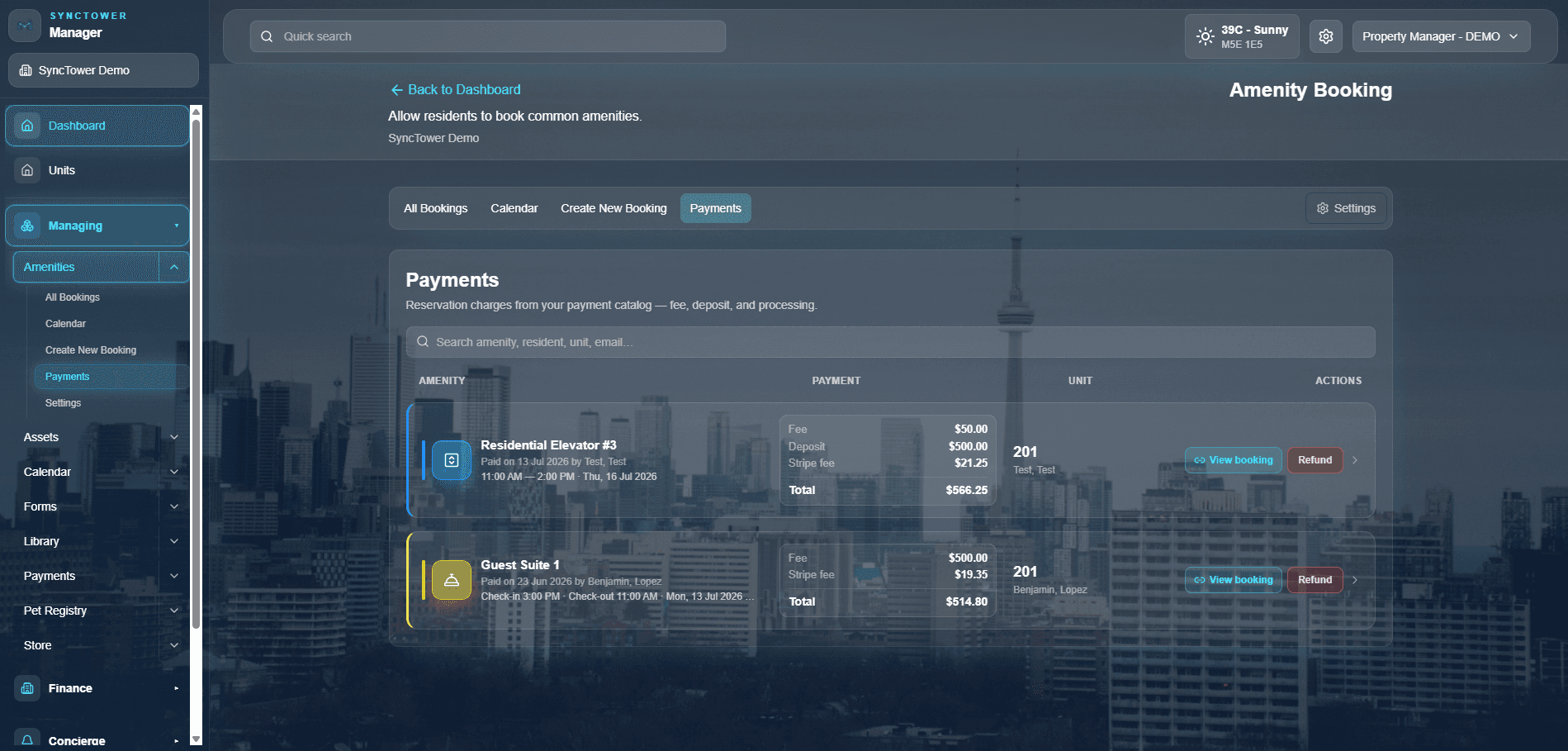This screenshot has height=751, width=1568.
Task: Expand the Assets sidebar section
Action: coord(174,437)
